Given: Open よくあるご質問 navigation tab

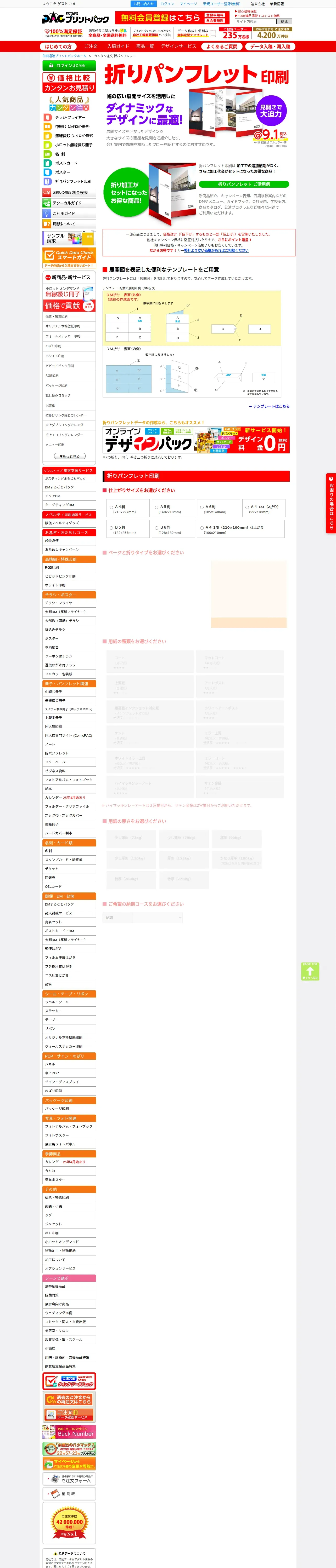Looking at the screenshot, I should click(x=221, y=46).
